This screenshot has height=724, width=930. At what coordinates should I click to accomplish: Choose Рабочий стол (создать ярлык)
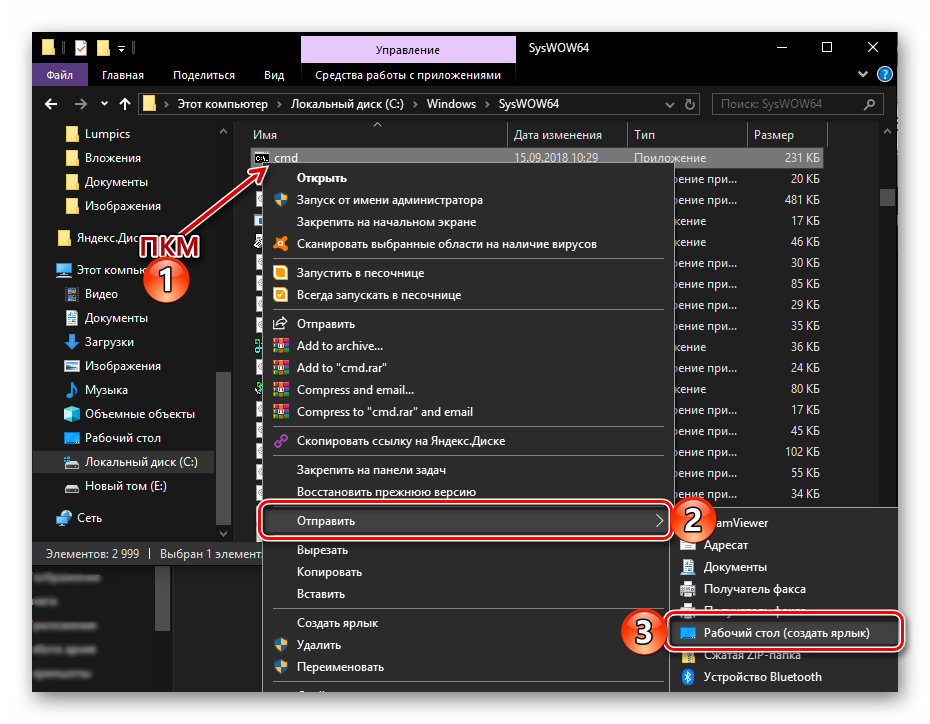[x=786, y=633]
